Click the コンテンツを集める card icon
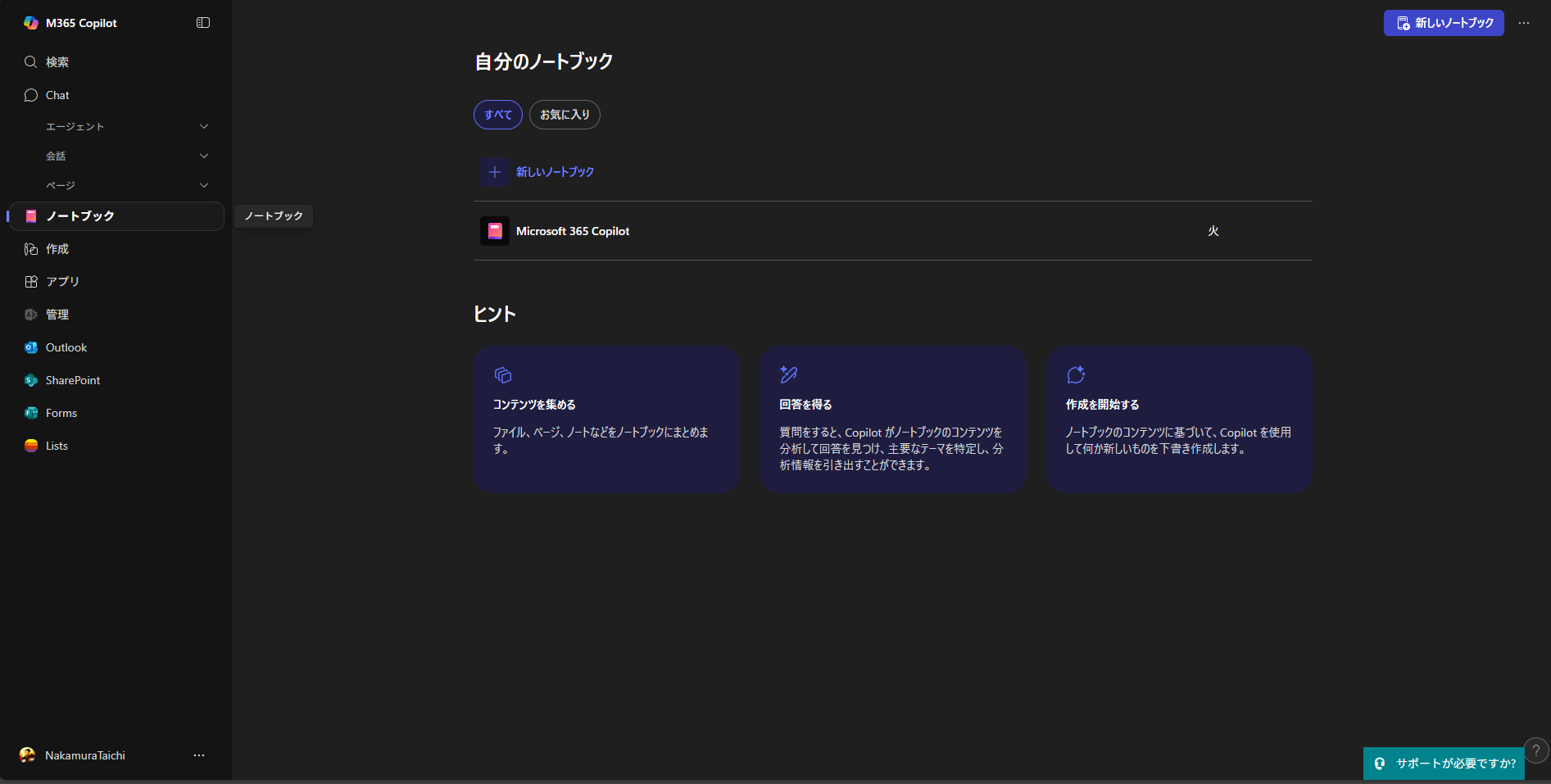This screenshot has width=1551, height=784. point(503,375)
